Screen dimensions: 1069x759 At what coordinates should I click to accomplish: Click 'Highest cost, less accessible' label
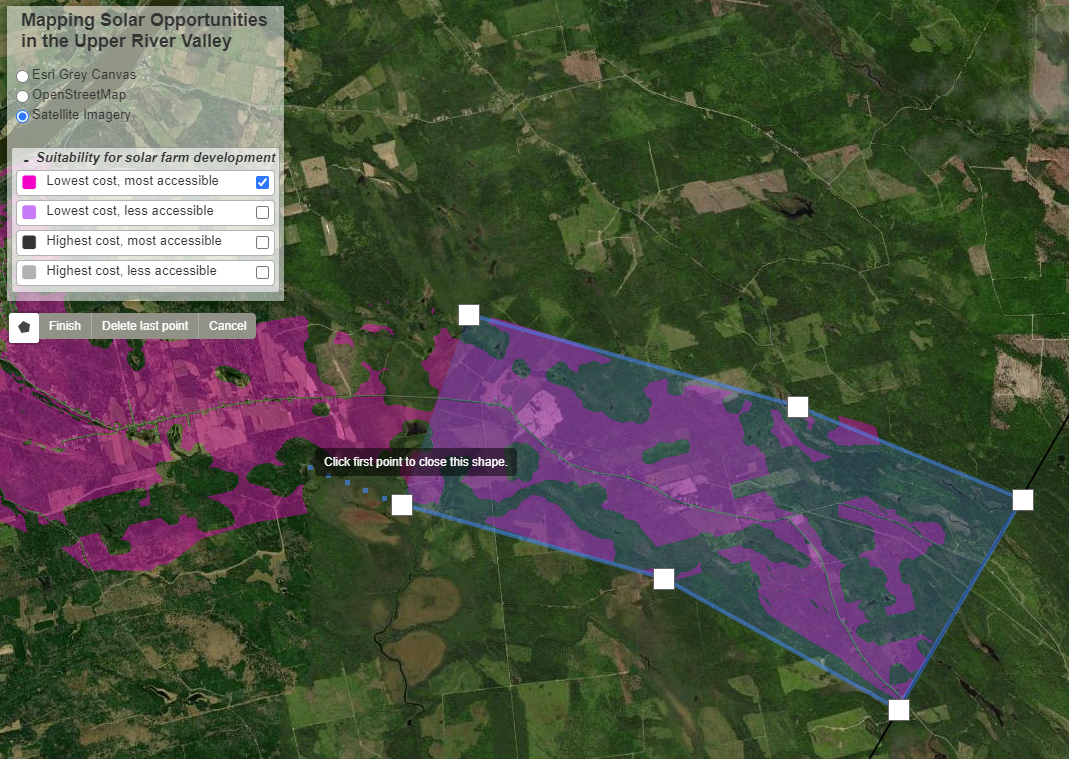132,271
